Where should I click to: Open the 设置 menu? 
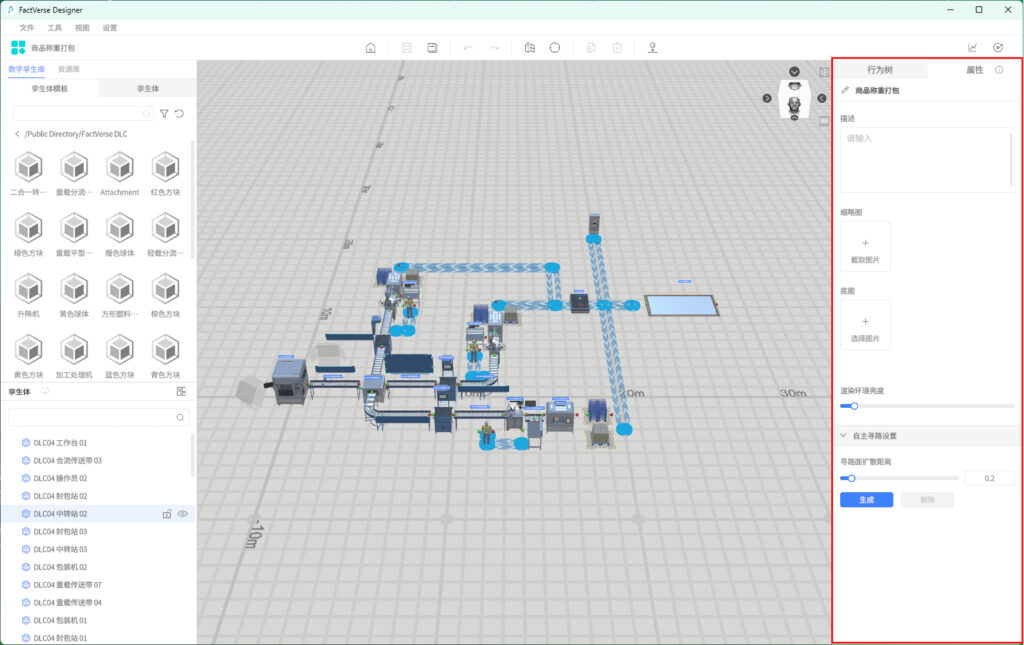point(110,28)
